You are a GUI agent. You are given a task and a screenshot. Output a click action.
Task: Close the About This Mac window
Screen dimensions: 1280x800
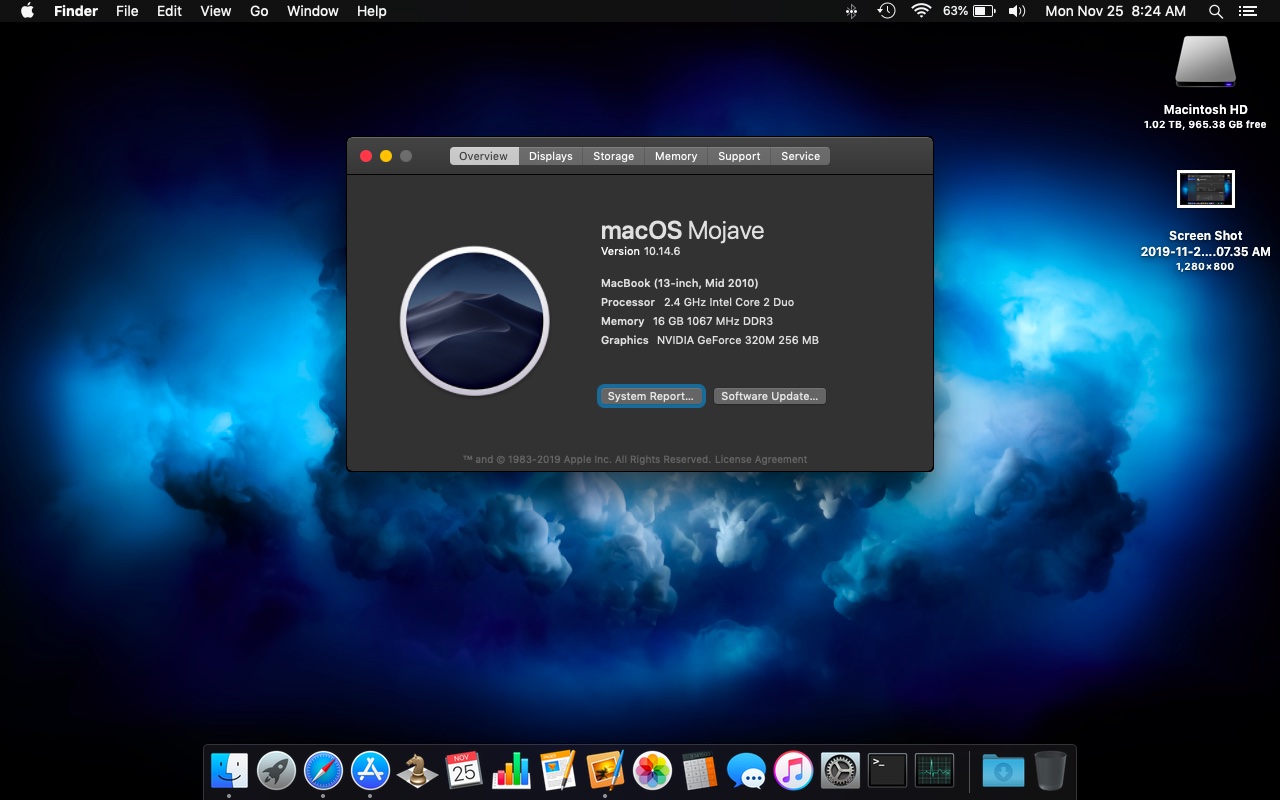pos(366,156)
